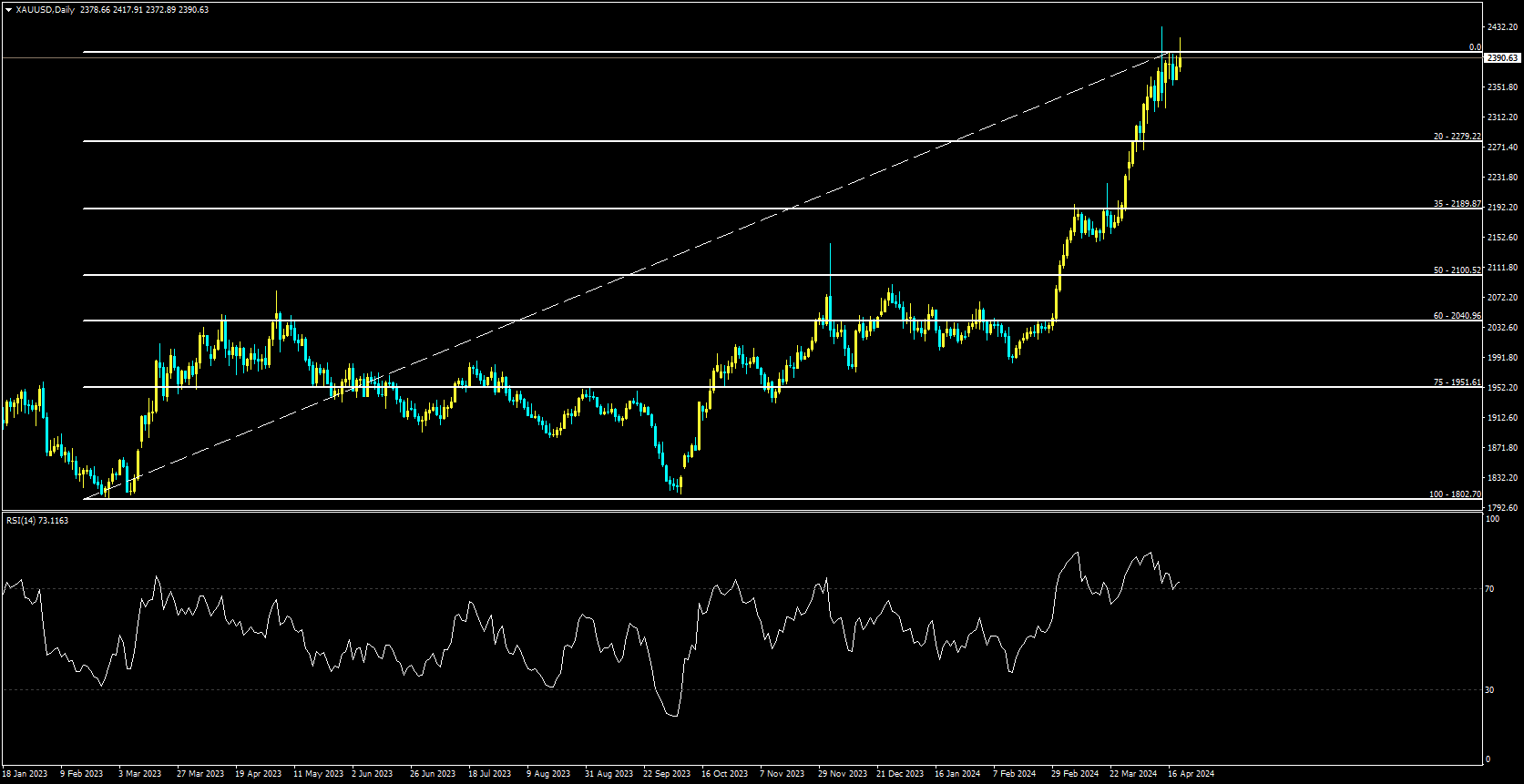This screenshot has width=1524, height=784.
Task: Click the date label 18 Jul 2023
Action: (x=489, y=774)
